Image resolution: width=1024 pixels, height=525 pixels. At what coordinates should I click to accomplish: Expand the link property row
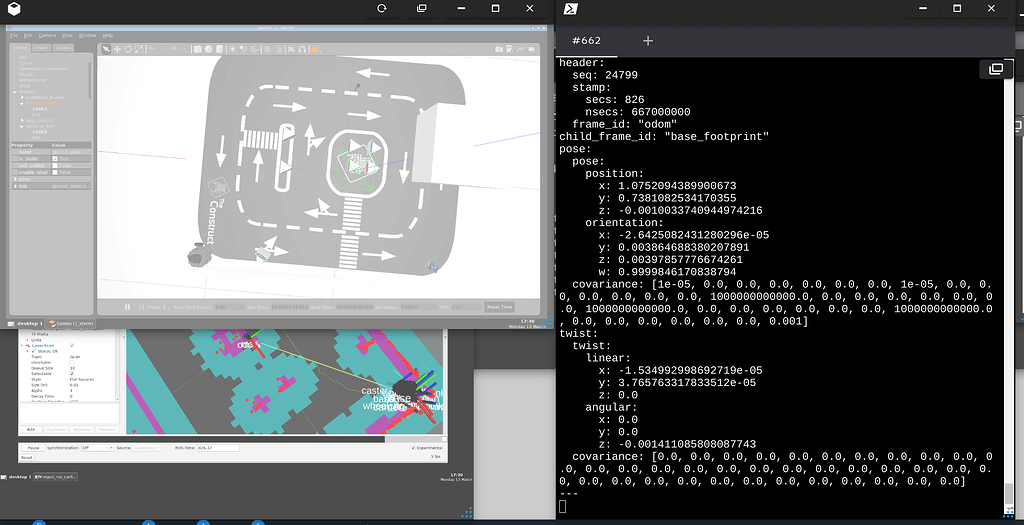(x=15, y=186)
